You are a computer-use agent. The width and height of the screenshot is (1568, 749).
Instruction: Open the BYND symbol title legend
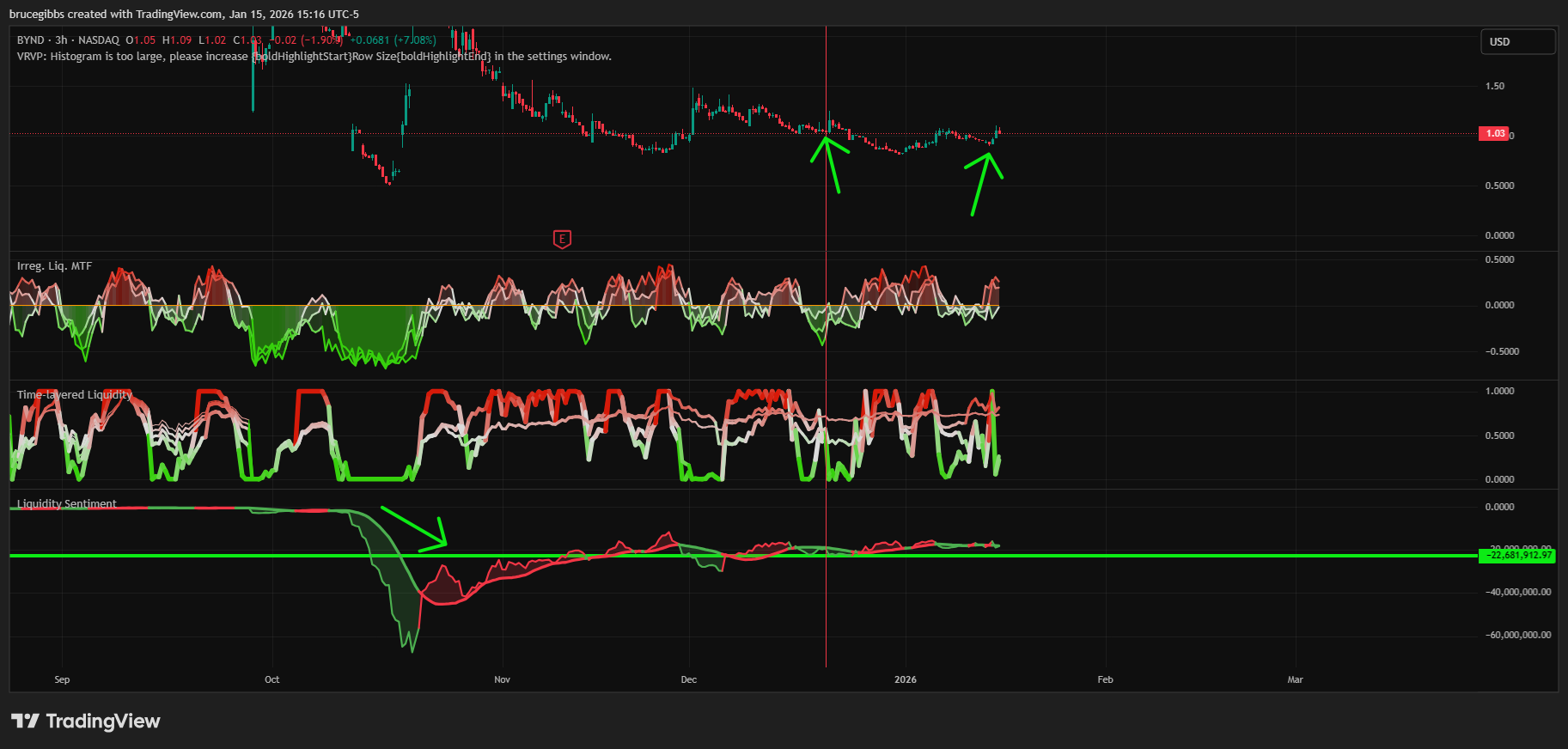point(30,40)
